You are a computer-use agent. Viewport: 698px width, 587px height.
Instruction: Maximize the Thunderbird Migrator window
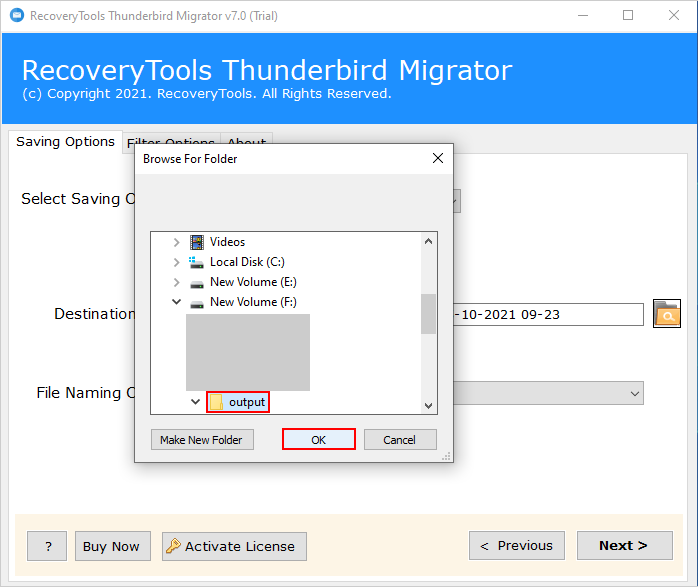628,16
